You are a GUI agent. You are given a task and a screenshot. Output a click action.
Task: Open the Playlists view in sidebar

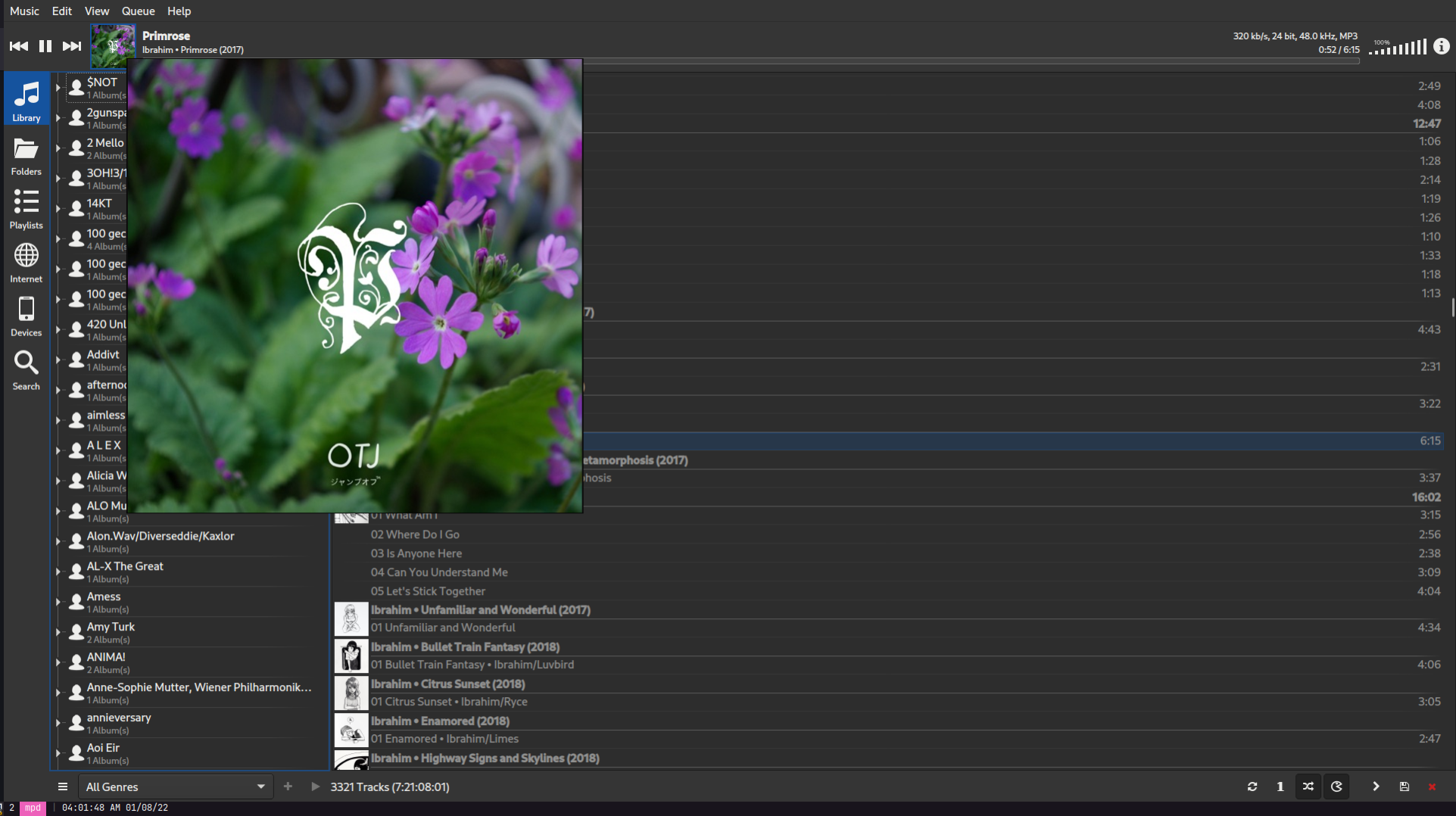(x=27, y=210)
